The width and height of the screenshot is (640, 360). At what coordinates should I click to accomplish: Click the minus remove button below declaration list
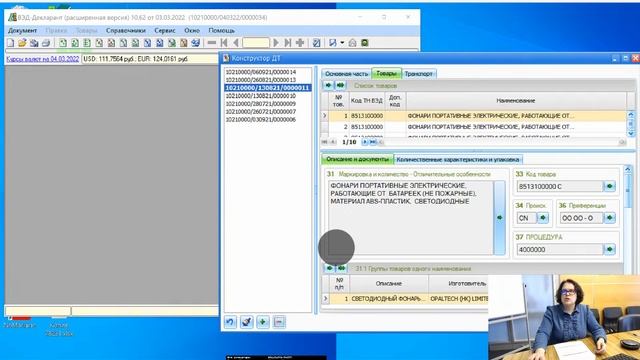(x=279, y=322)
